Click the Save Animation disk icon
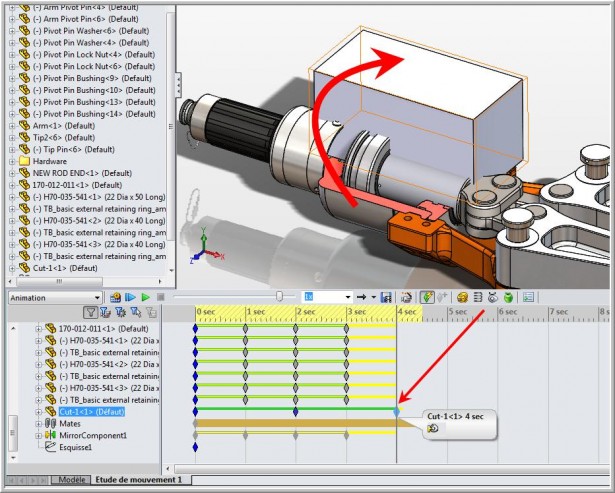Screen dimensions: 615x493 click(386, 297)
